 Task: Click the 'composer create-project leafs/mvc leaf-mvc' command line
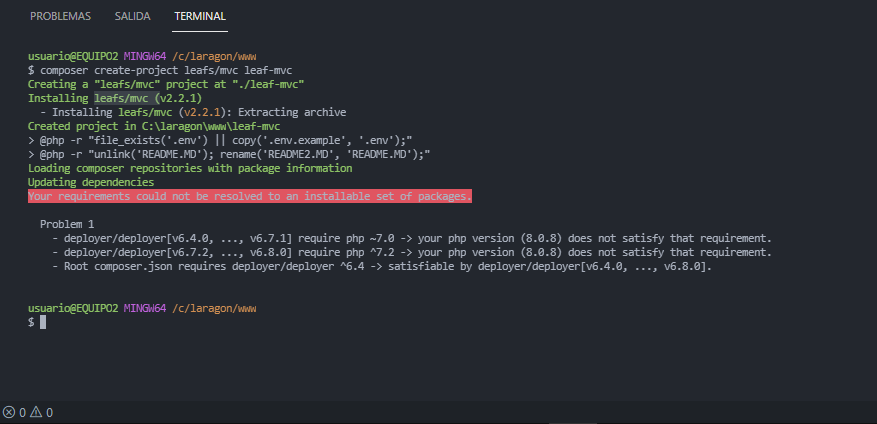pos(166,70)
